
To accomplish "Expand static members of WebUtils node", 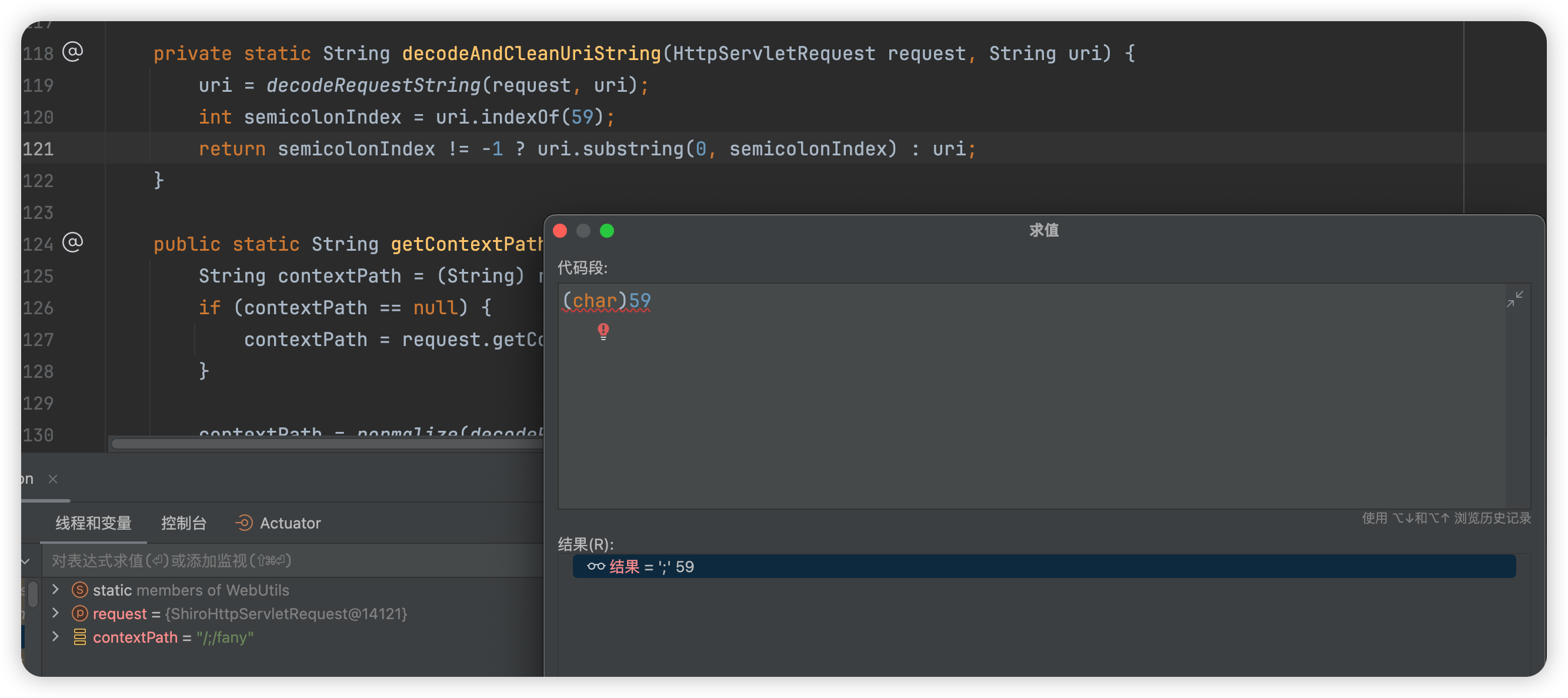I will (x=55, y=589).
